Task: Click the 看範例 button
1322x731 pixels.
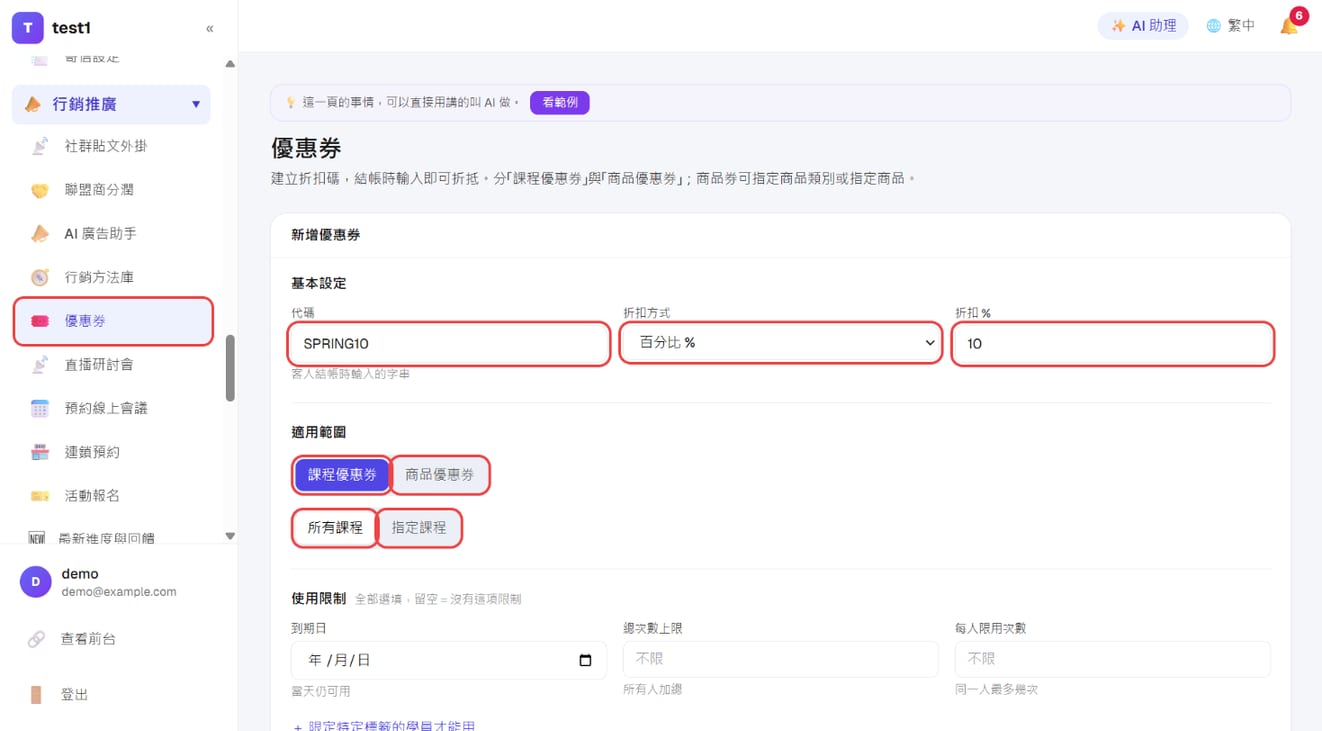Action: pyautogui.click(x=560, y=102)
